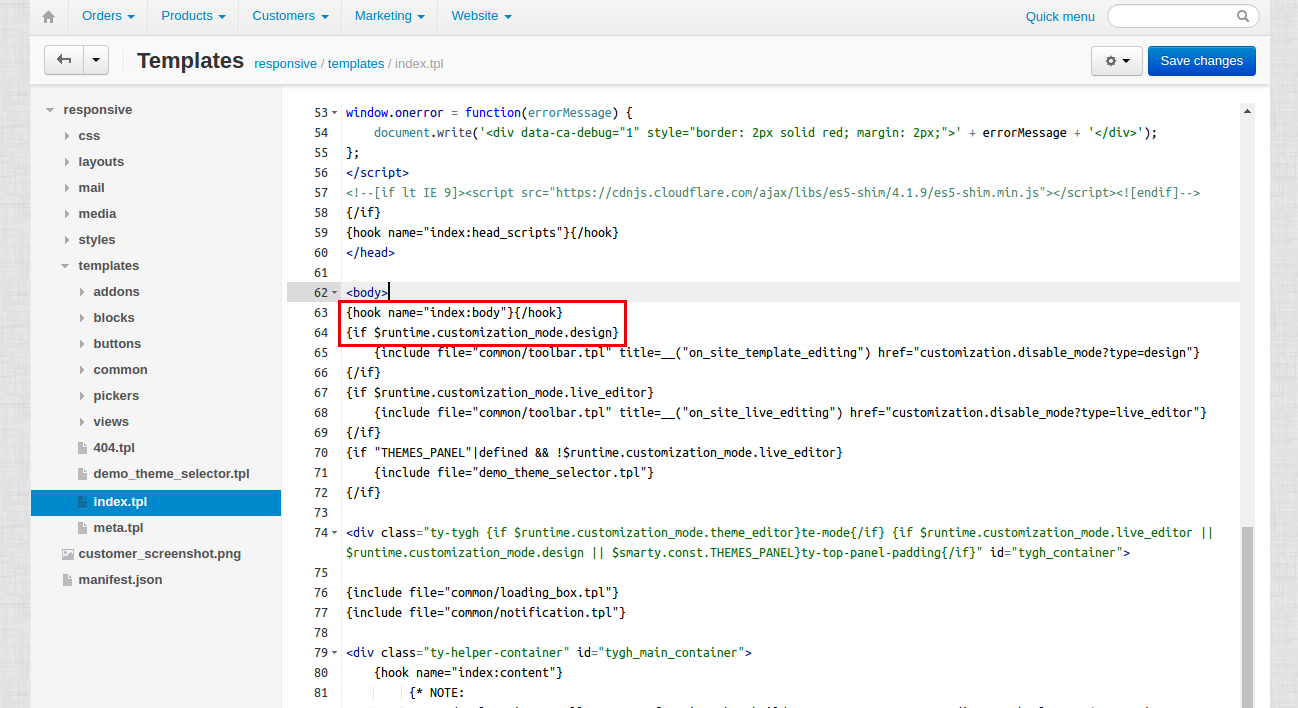Expand the styles folder arrow

point(66,240)
